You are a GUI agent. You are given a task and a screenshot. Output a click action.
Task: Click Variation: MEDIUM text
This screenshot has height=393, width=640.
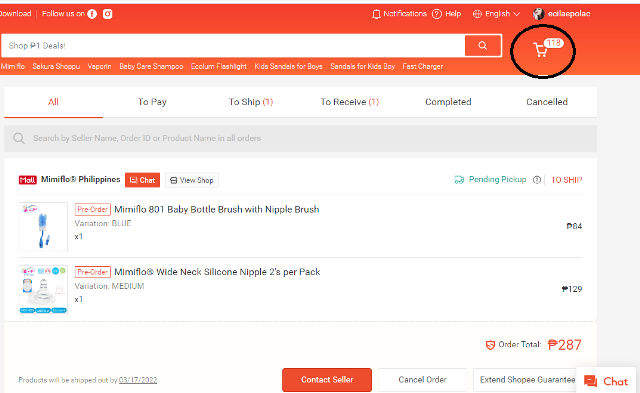pyautogui.click(x=109, y=286)
